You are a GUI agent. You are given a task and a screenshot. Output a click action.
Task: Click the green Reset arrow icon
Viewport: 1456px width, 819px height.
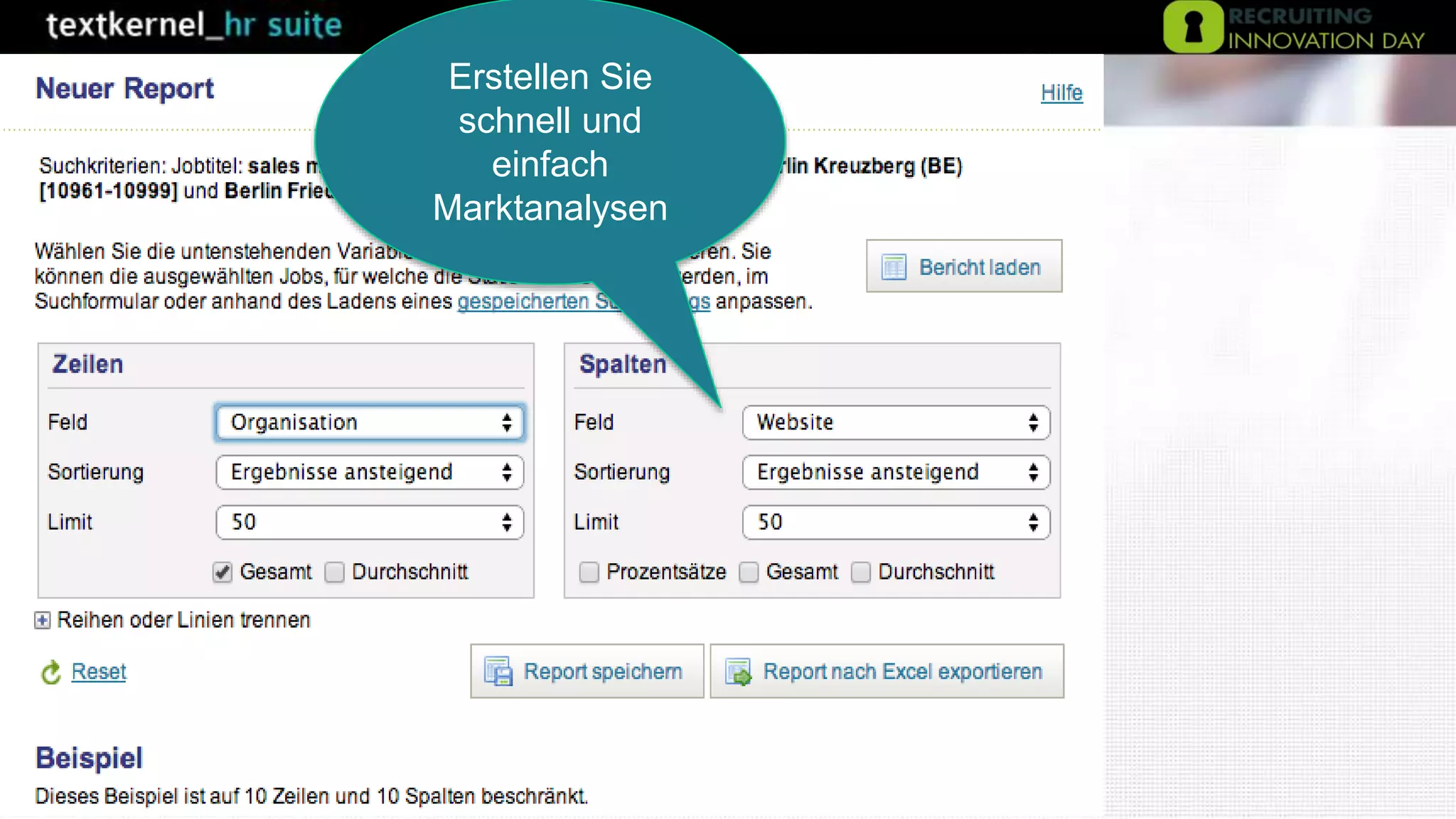(51, 672)
